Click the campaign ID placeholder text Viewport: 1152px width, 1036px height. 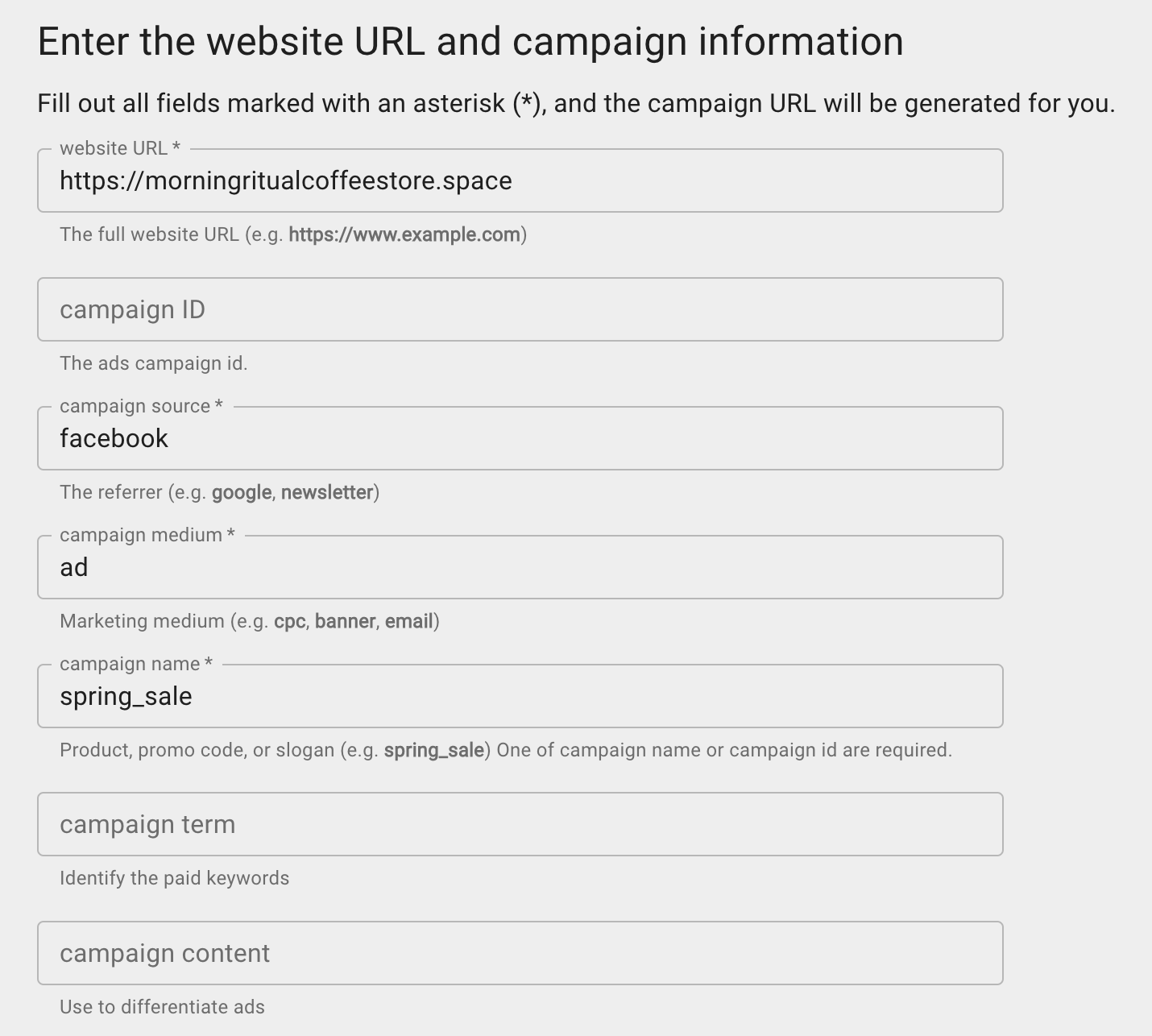tap(132, 309)
